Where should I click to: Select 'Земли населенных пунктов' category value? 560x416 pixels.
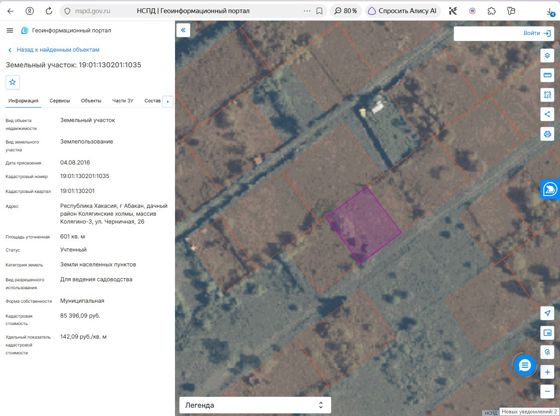[x=98, y=265]
